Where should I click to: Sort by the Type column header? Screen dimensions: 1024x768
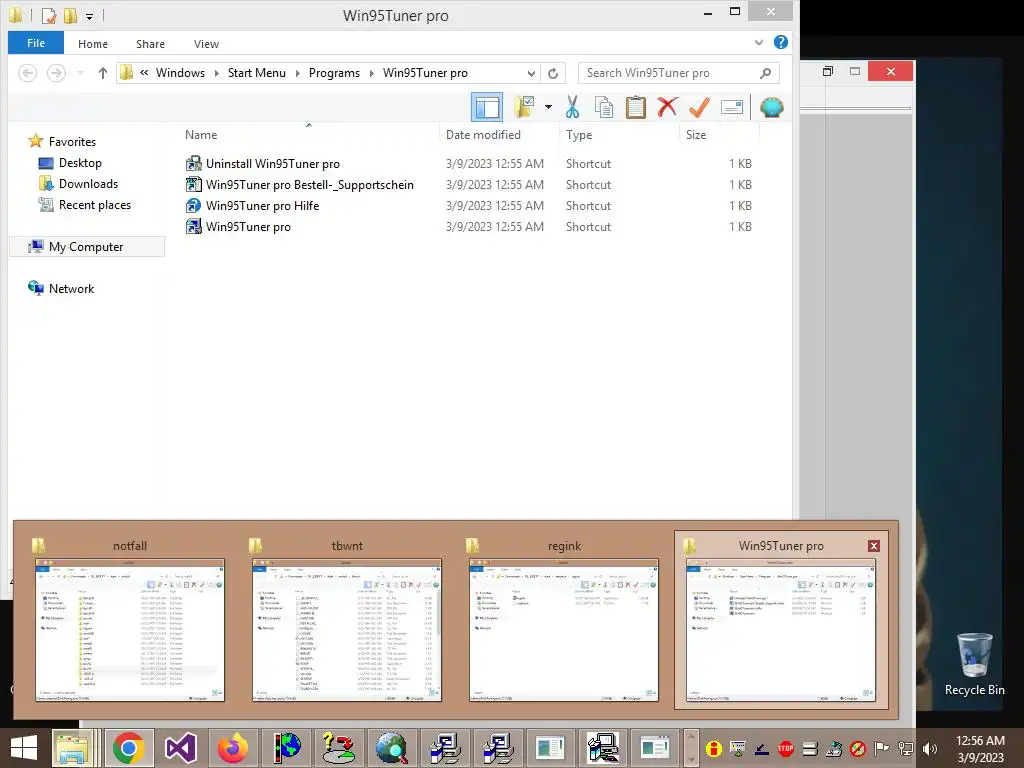click(579, 135)
